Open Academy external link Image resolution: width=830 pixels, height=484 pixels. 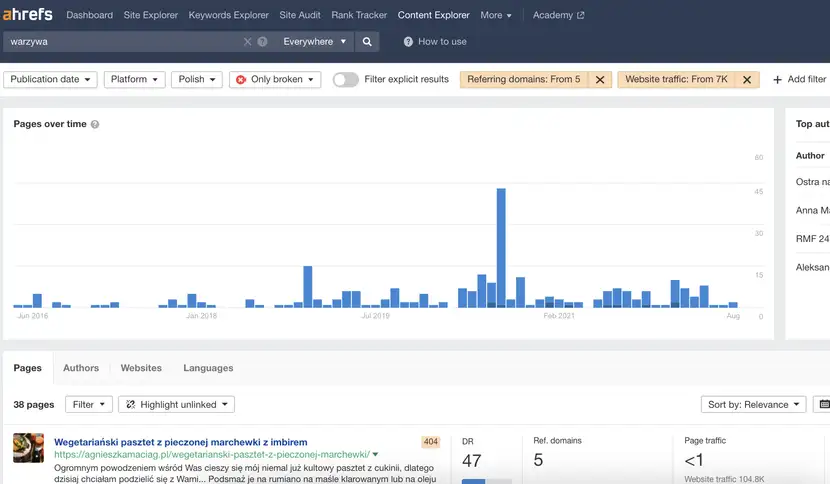(x=558, y=15)
